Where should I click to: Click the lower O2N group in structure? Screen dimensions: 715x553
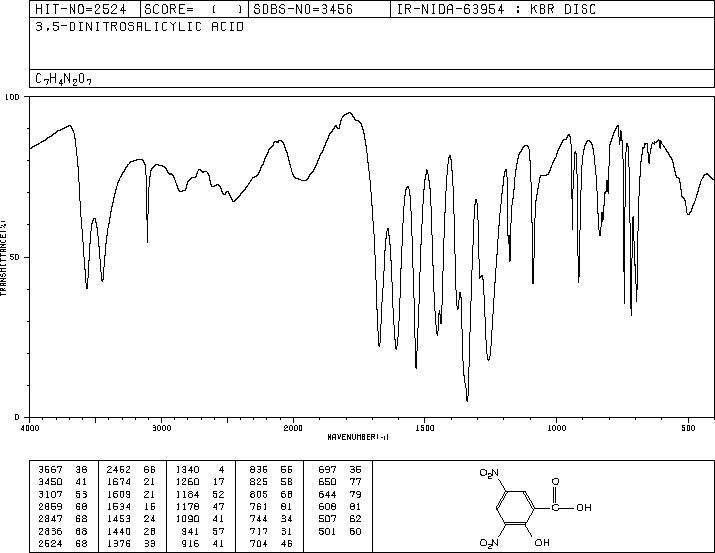coord(489,543)
